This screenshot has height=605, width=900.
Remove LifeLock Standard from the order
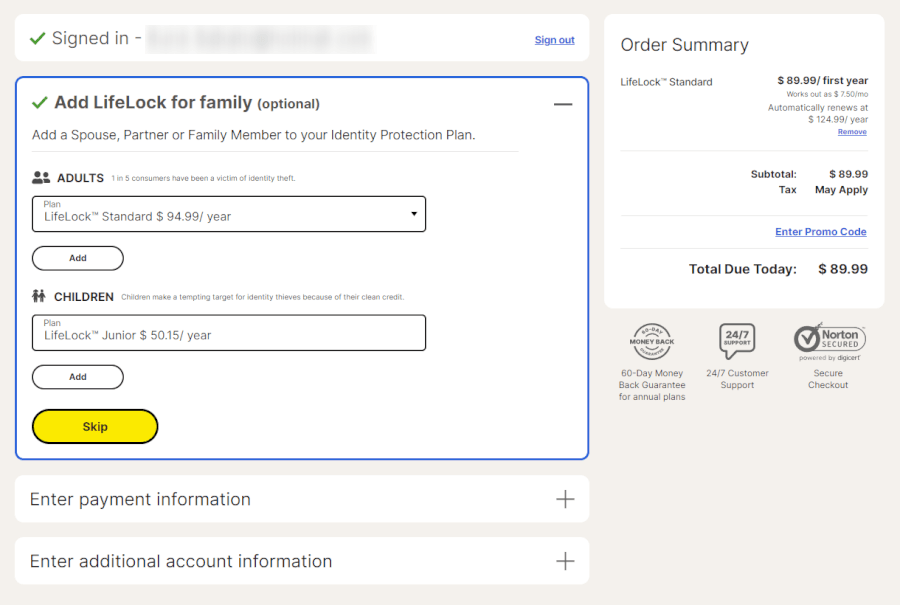tap(852, 132)
